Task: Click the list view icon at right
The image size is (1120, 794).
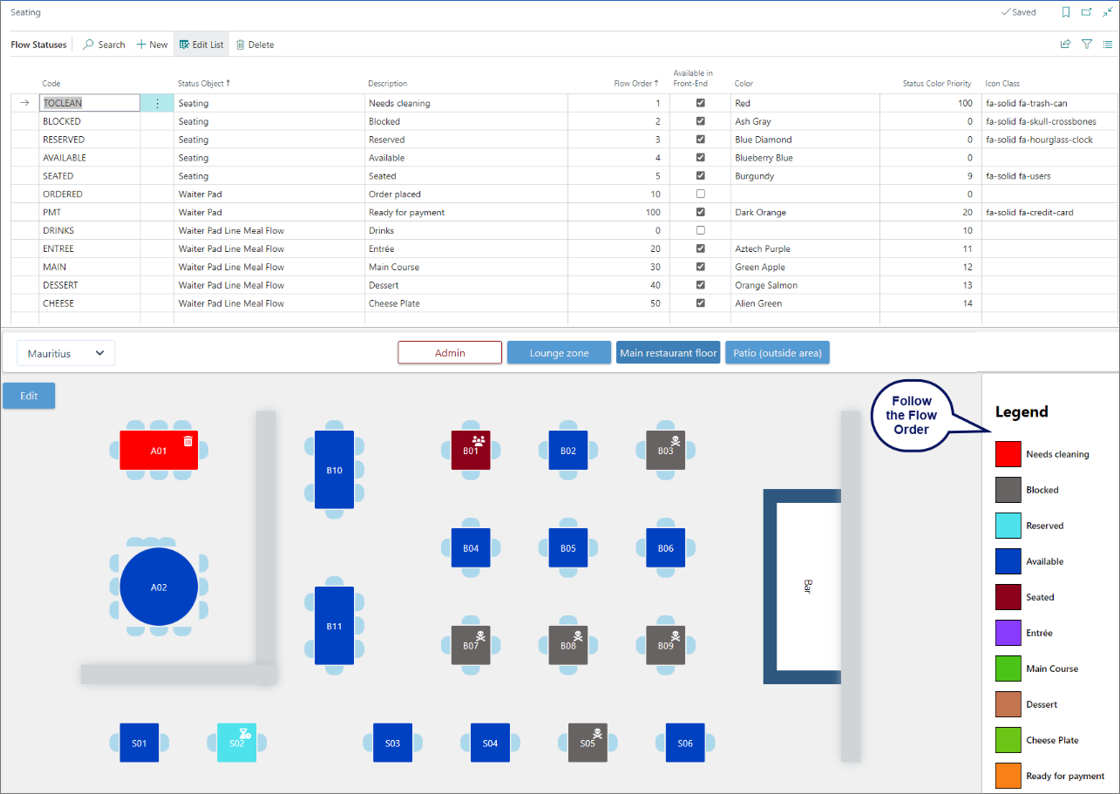Action: tap(1107, 44)
